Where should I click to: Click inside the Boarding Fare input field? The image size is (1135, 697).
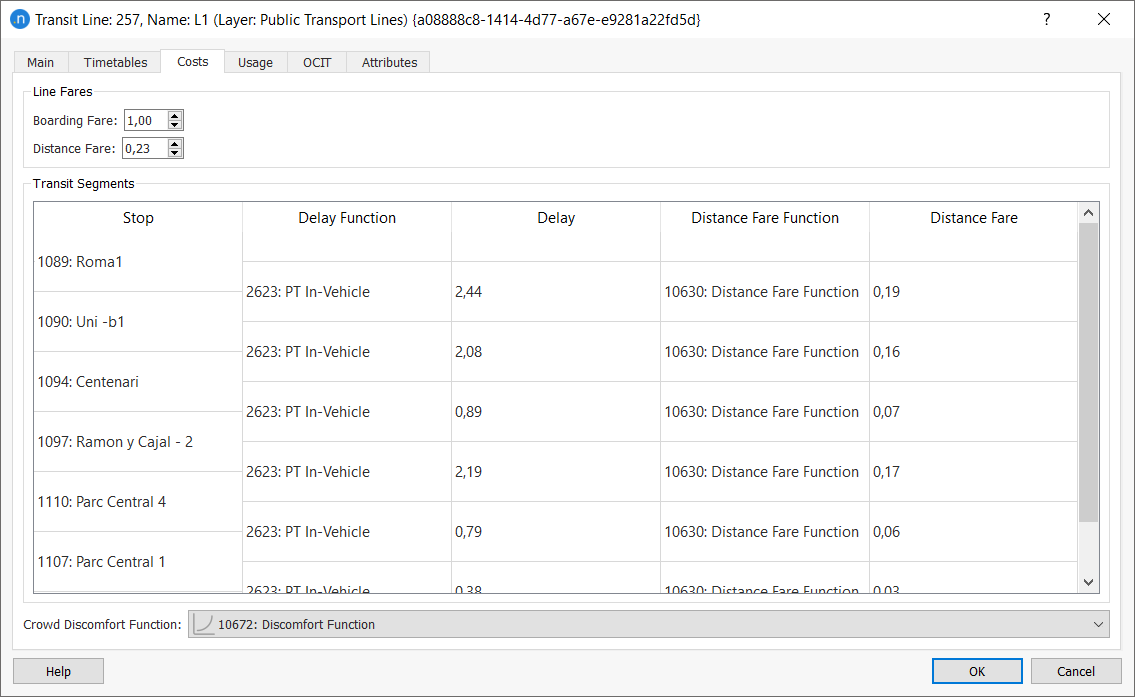tap(147, 120)
